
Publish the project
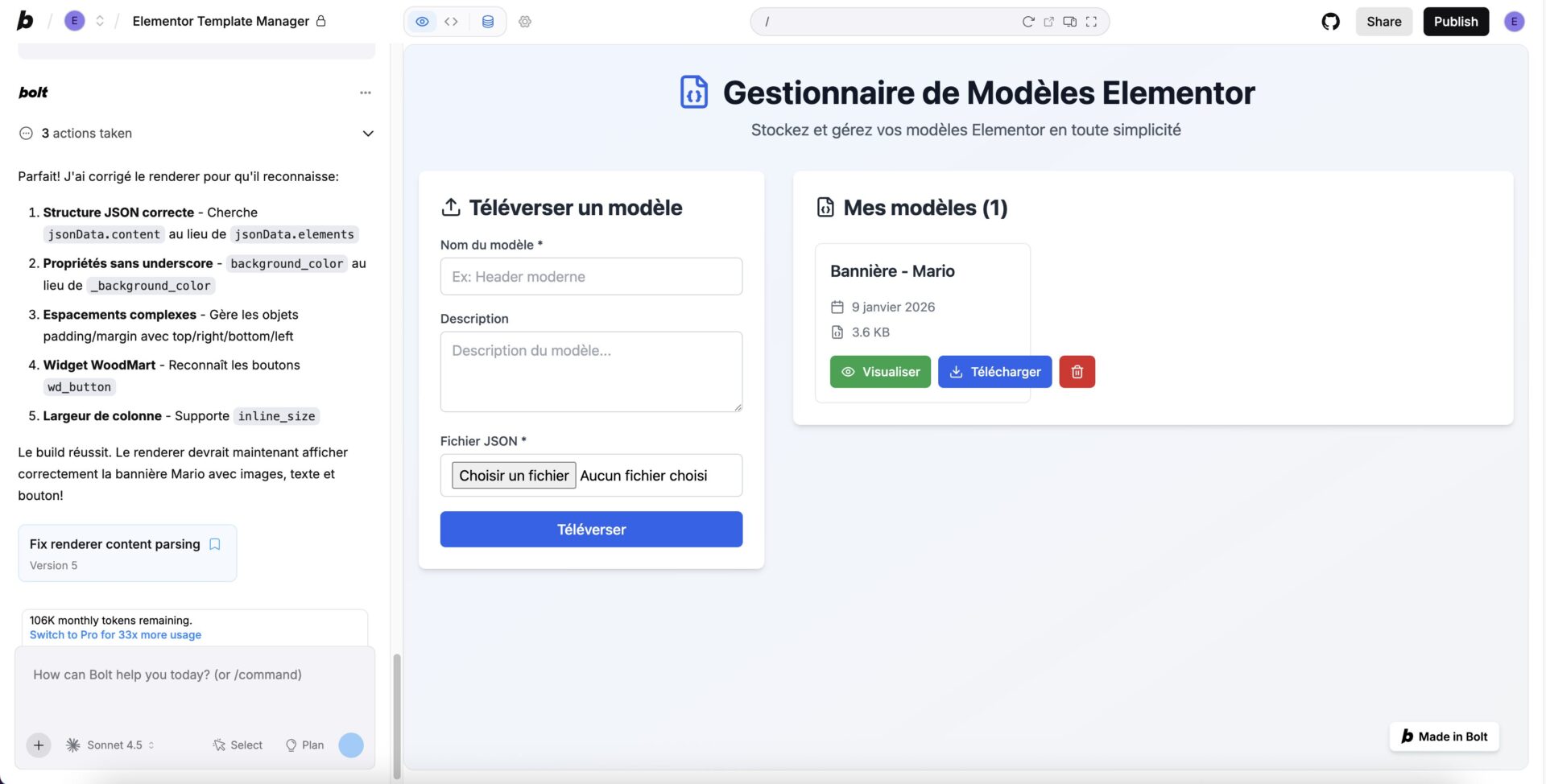[x=1455, y=22]
